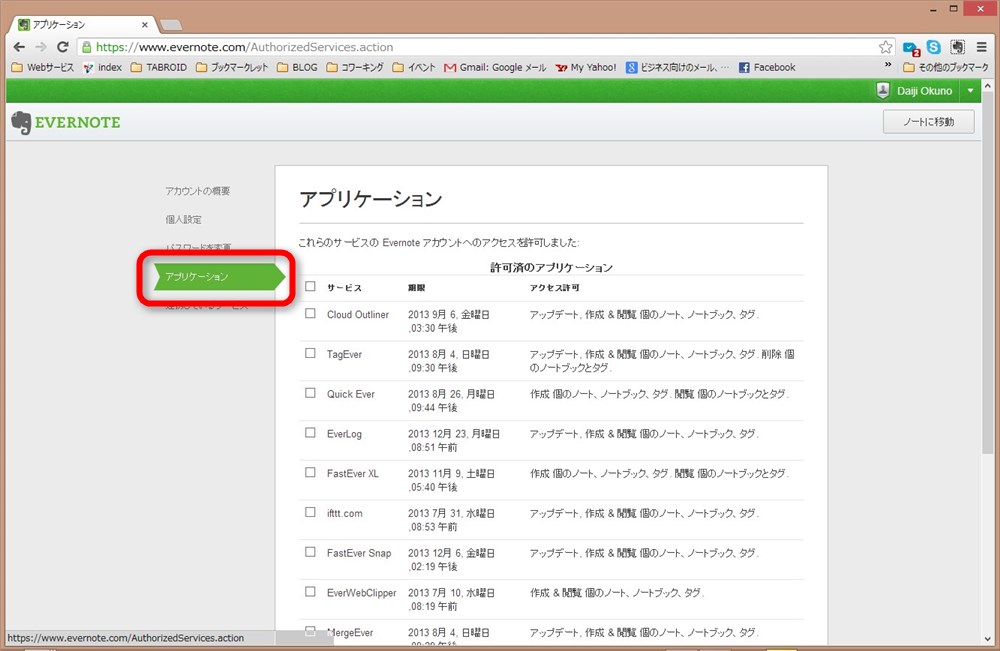
Task: Click the page vertical scrollbar thumb
Action: [x=987, y=274]
